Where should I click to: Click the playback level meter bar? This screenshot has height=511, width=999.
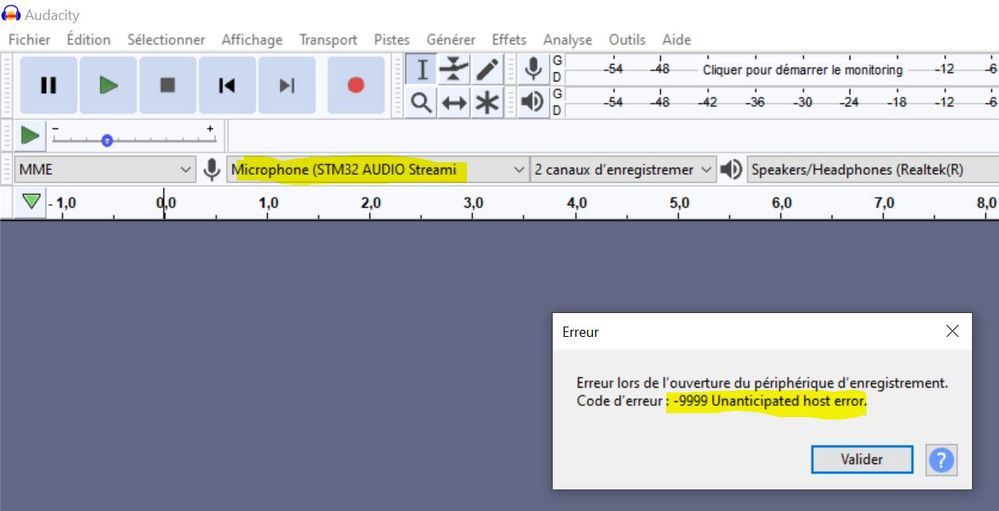[782, 103]
